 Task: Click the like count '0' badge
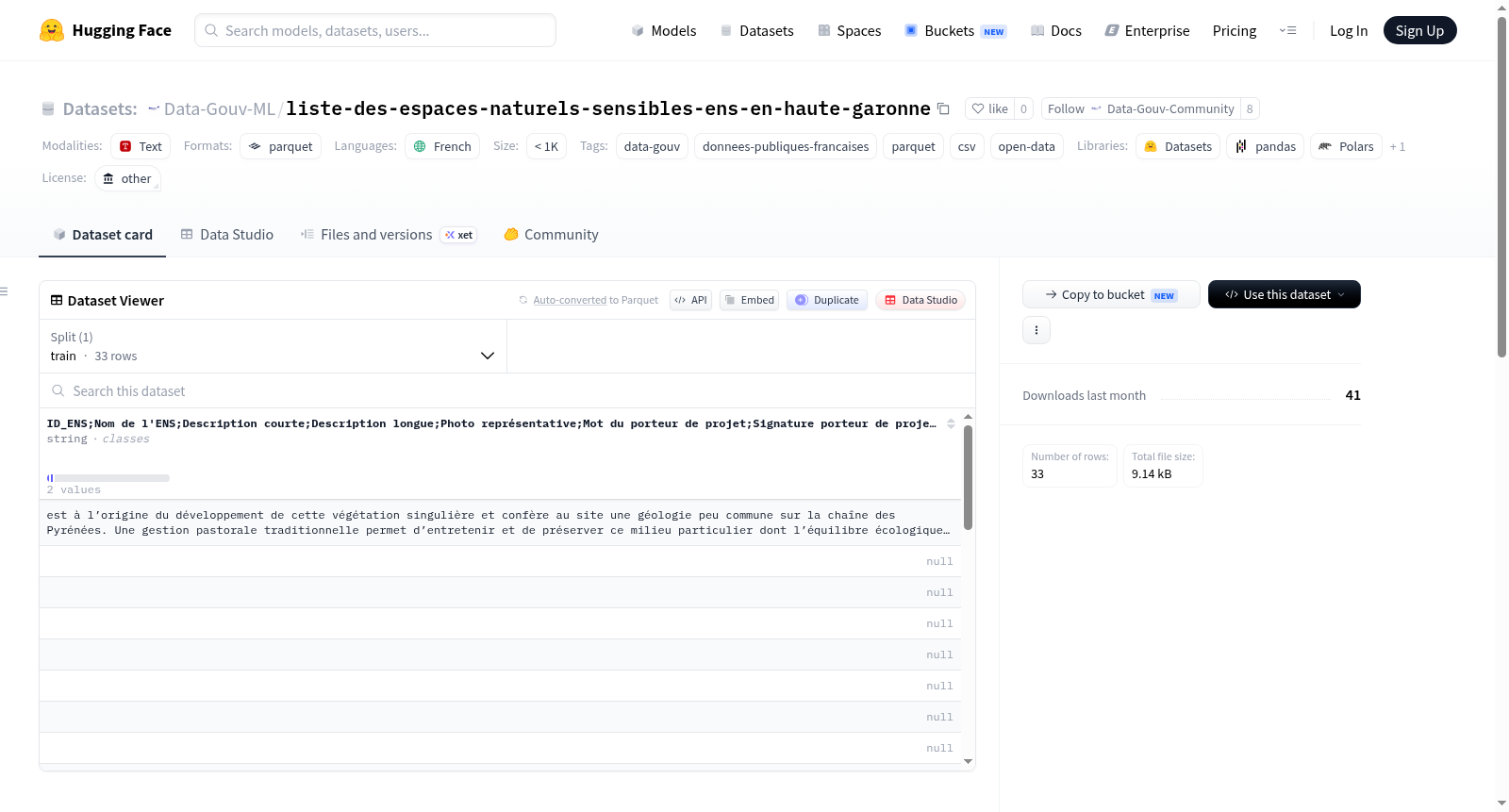[x=1023, y=108]
